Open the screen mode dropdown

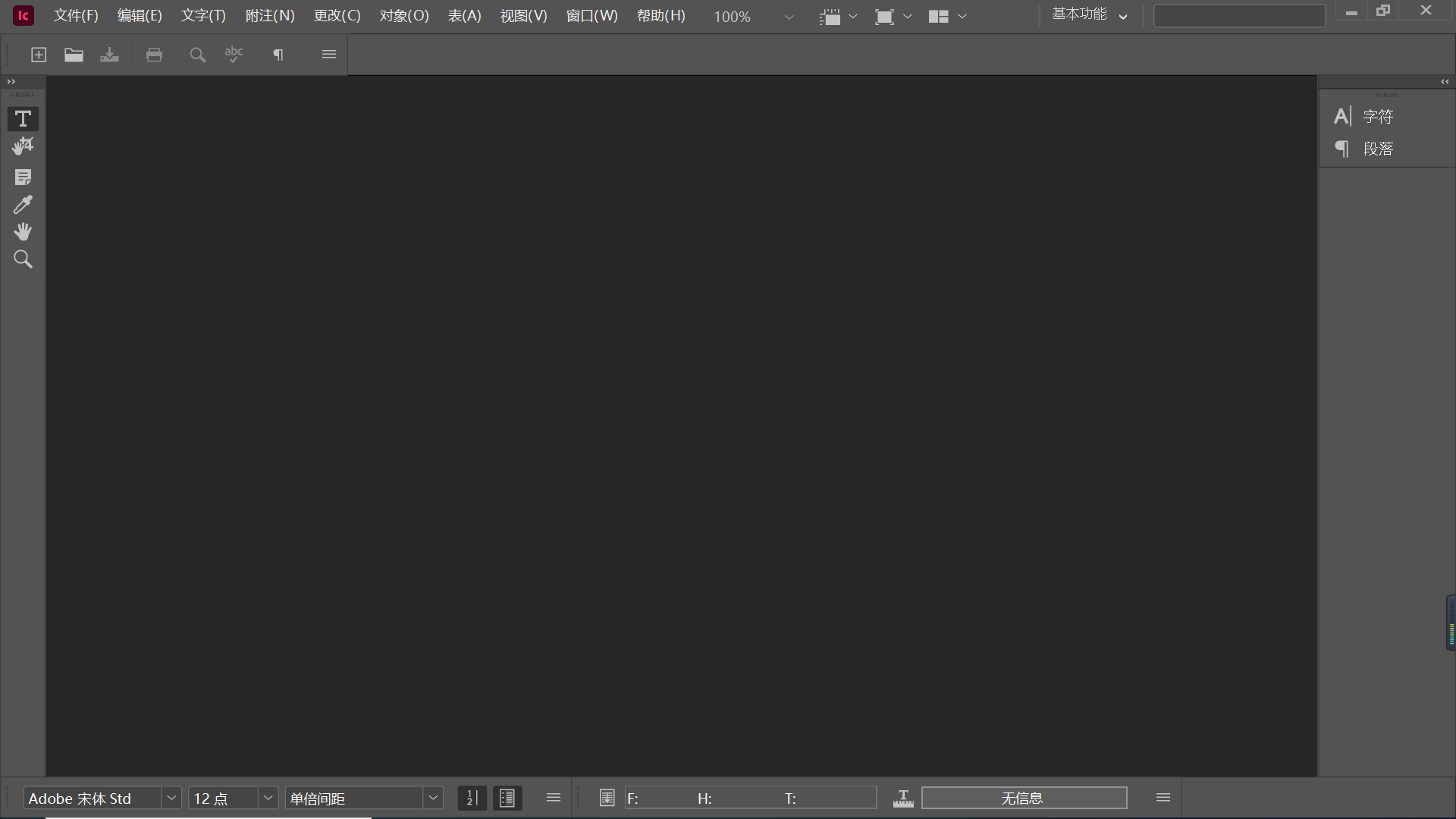click(x=893, y=17)
